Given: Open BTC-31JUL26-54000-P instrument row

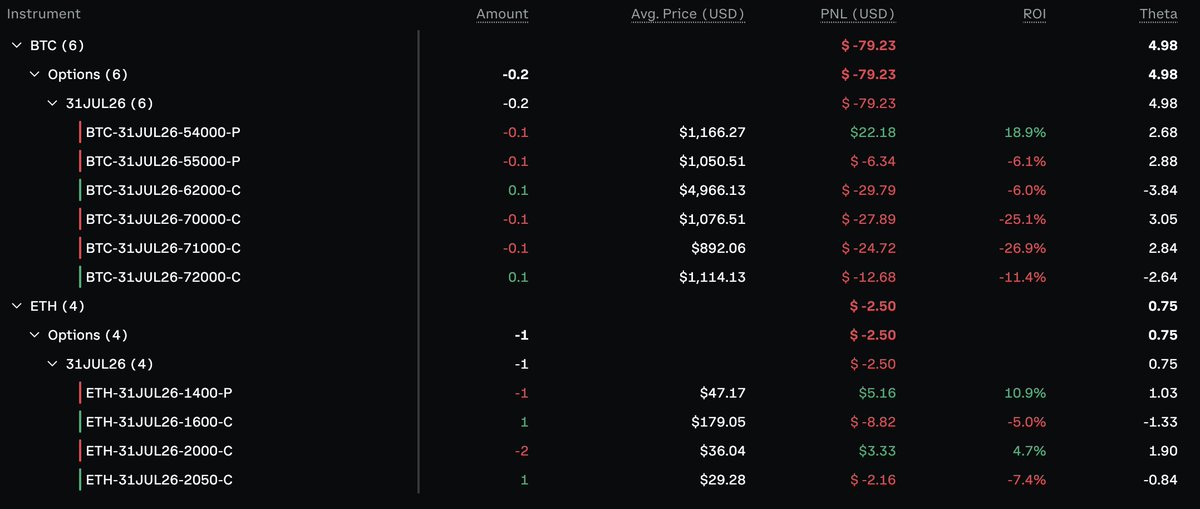Looking at the screenshot, I should click(163, 132).
